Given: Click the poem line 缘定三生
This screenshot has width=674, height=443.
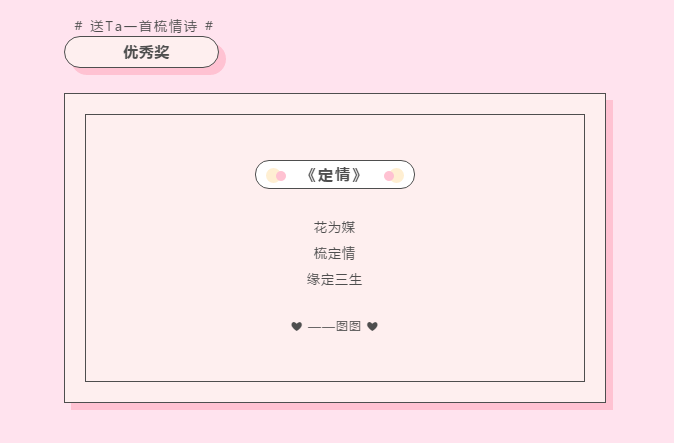Looking at the screenshot, I should (x=334, y=279).
